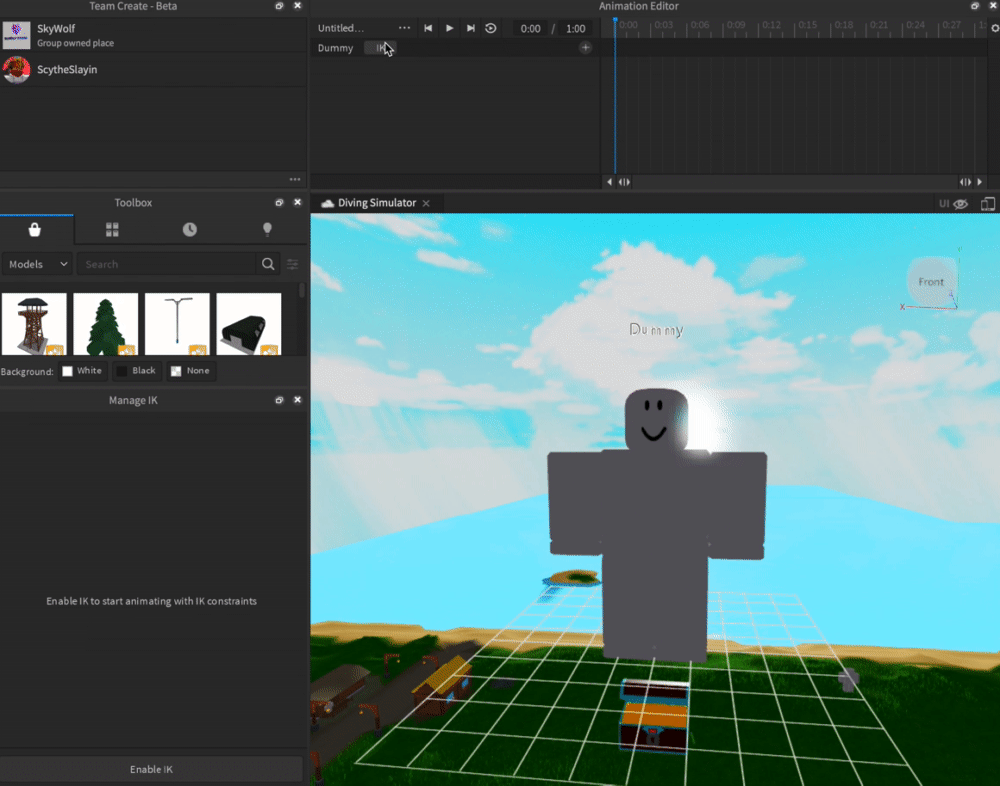This screenshot has height=786, width=1000.
Task: Select ScytheSlayin in Team Create list
Action: coord(153,70)
